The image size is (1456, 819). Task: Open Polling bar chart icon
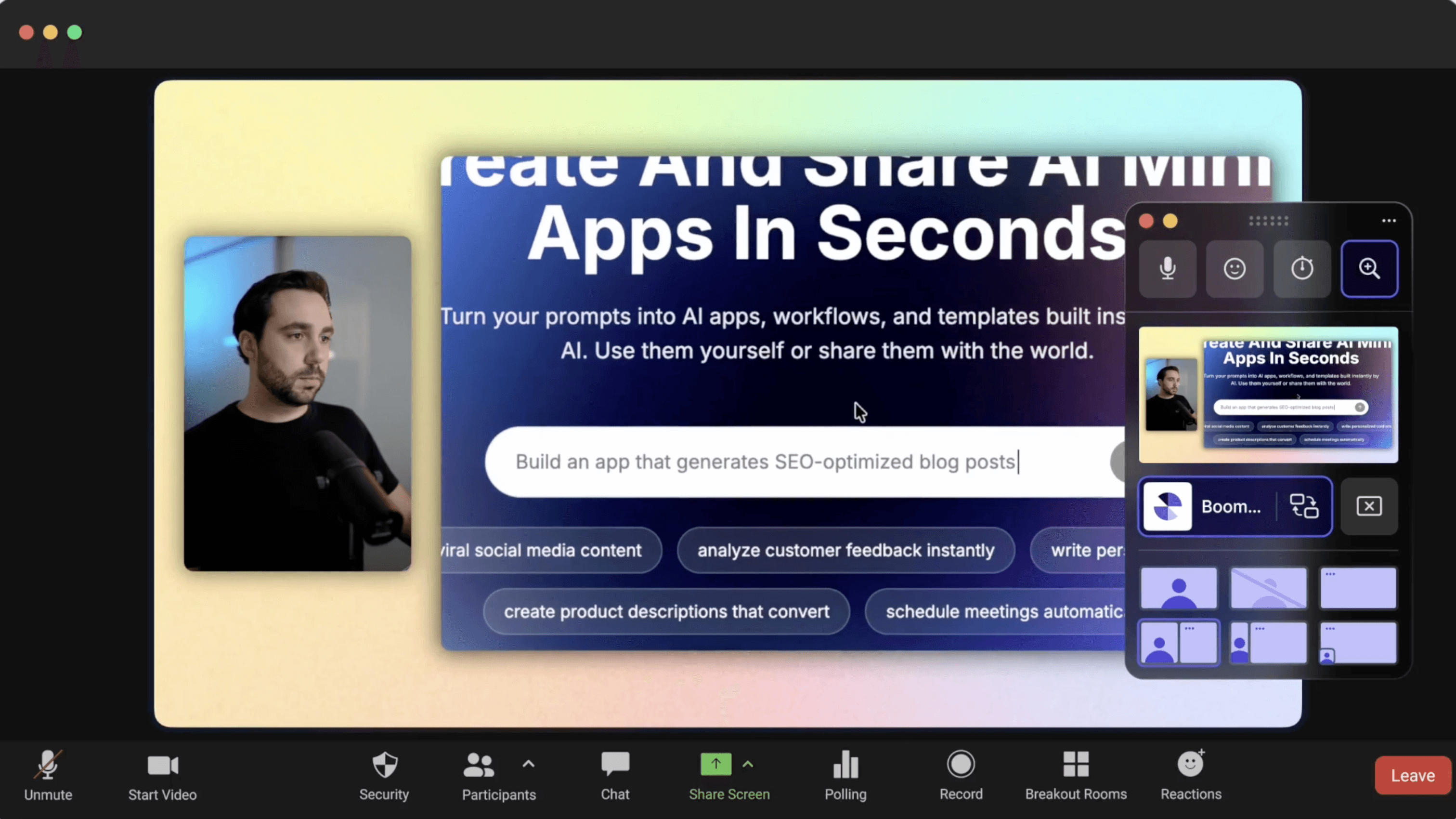pos(845,764)
